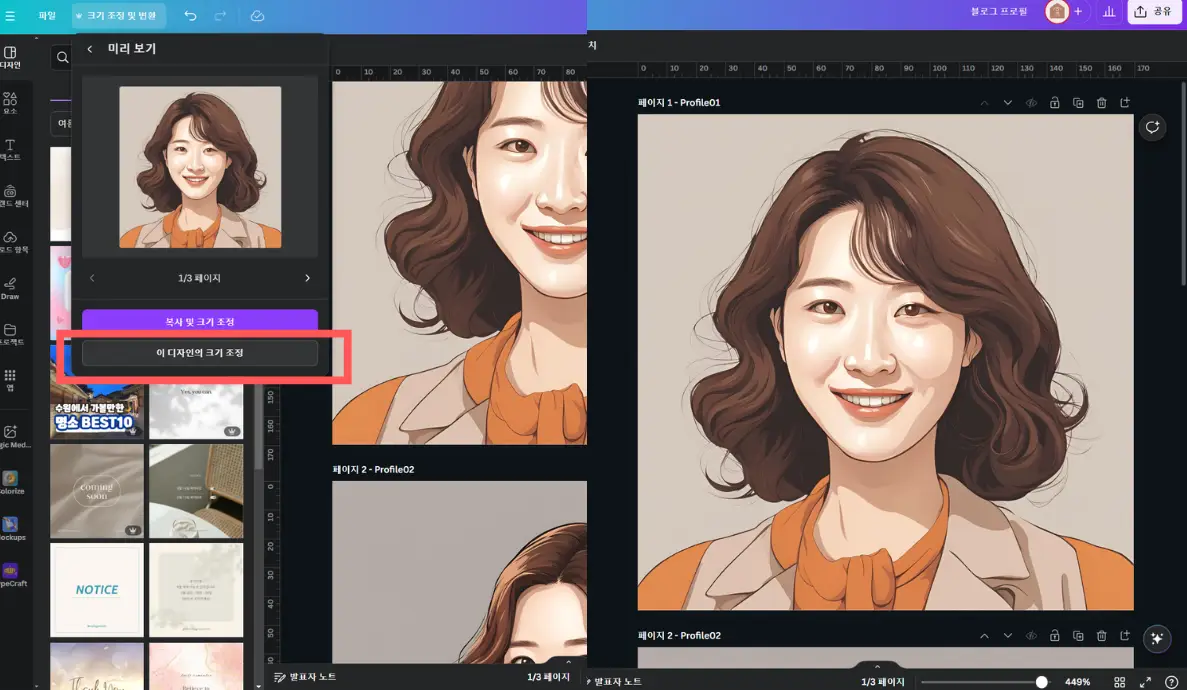Advance preview with right page arrow
The width and height of the screenshot is (1187, 690).
click(307, 278)
